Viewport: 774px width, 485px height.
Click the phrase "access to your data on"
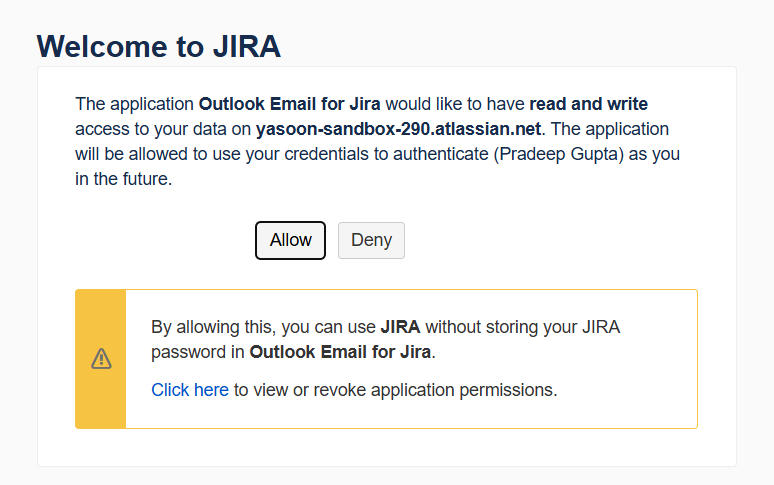(x=163, y=129)
